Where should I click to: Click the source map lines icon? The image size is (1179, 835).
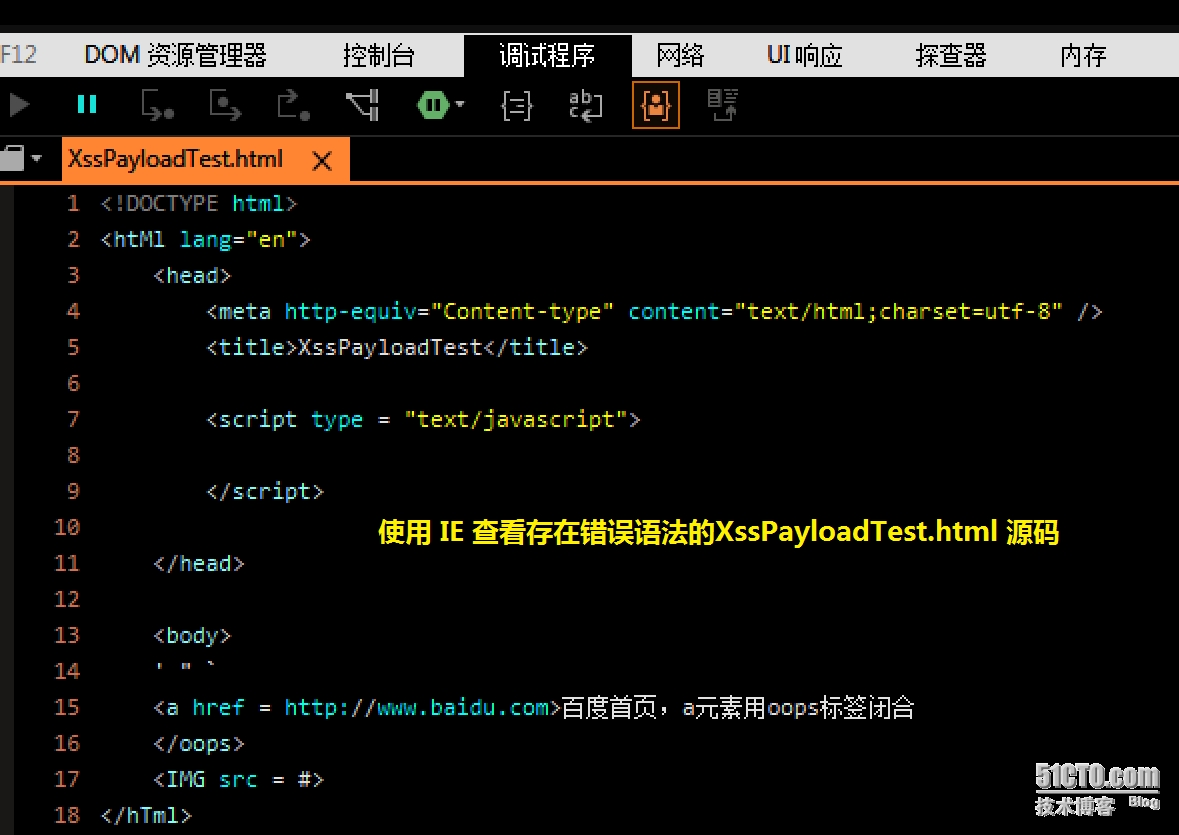click(723, 104)
